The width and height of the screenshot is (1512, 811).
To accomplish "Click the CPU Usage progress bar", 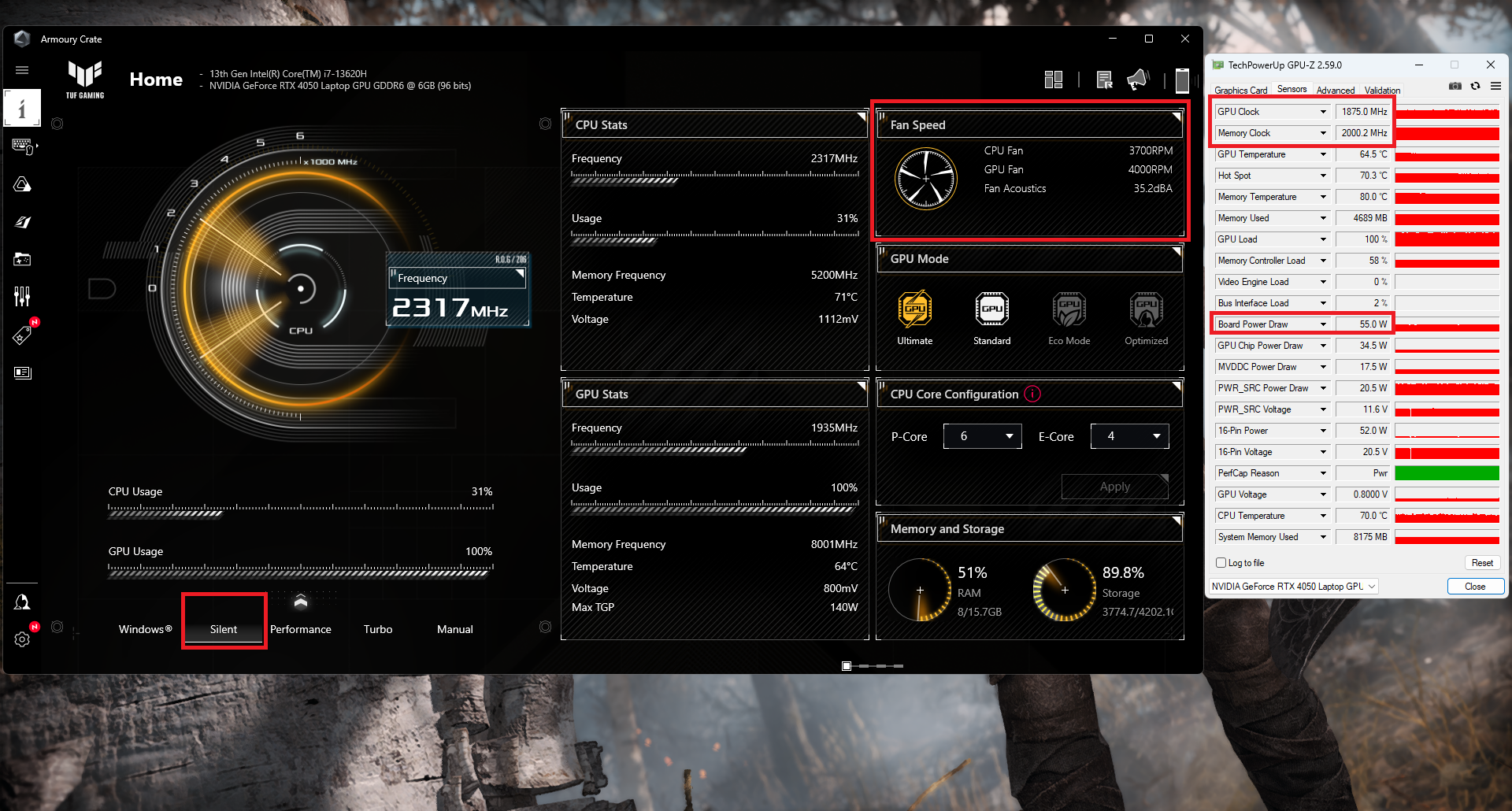I will point(301,511).
